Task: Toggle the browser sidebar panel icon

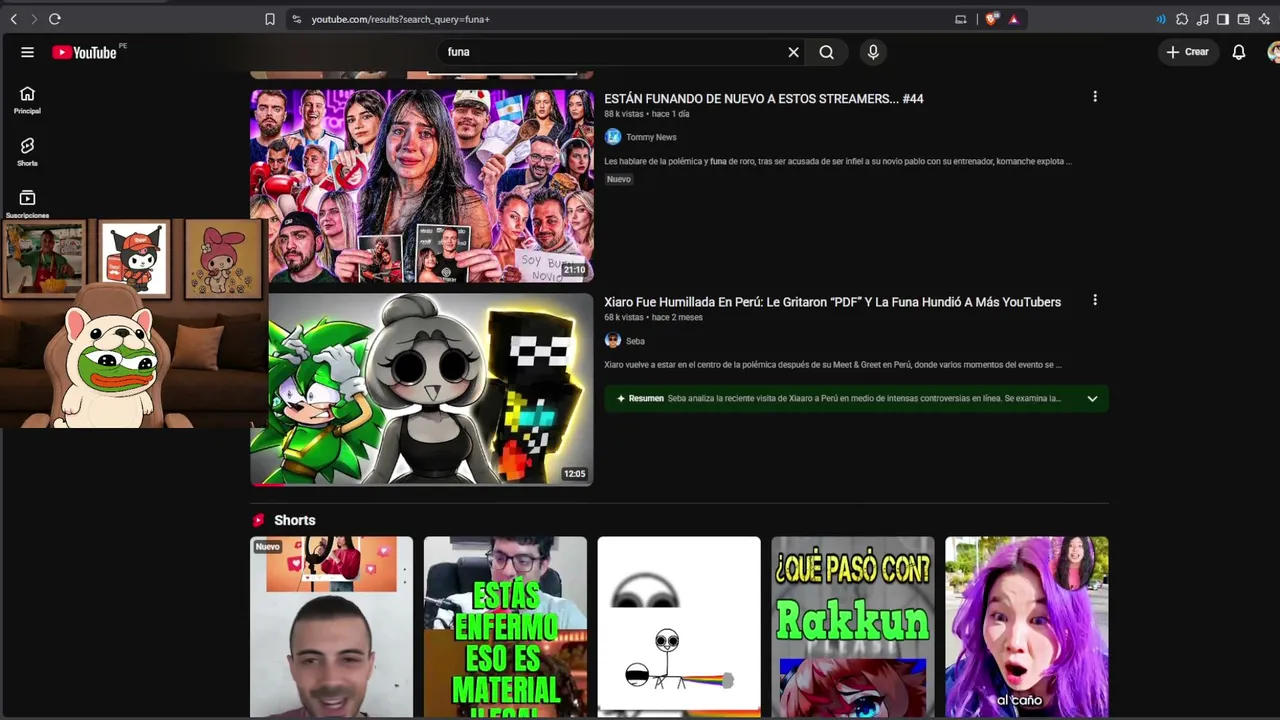Action: click(x=1223, y=19)
